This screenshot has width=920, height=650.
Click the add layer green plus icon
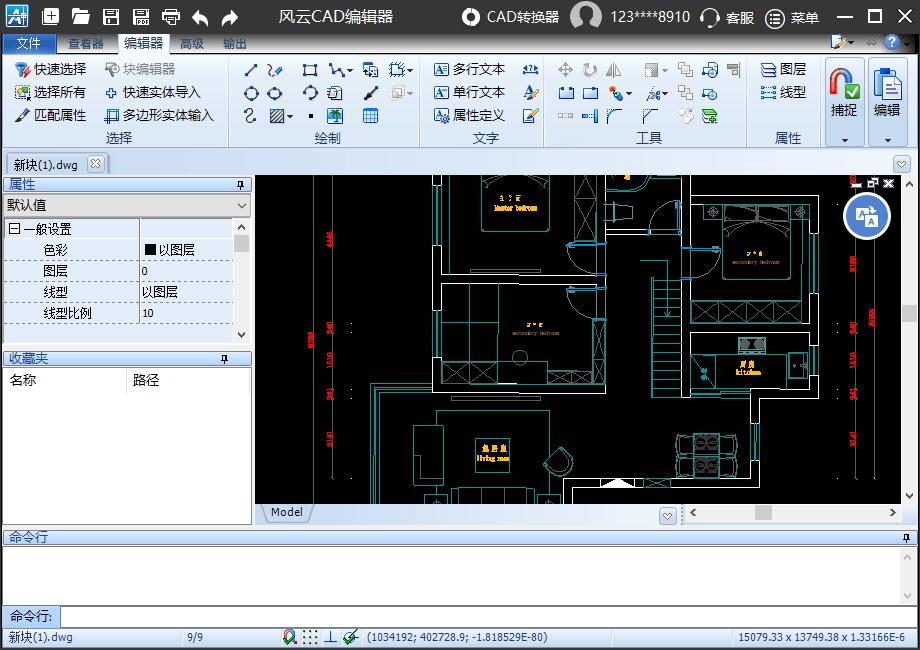point(709,116)
